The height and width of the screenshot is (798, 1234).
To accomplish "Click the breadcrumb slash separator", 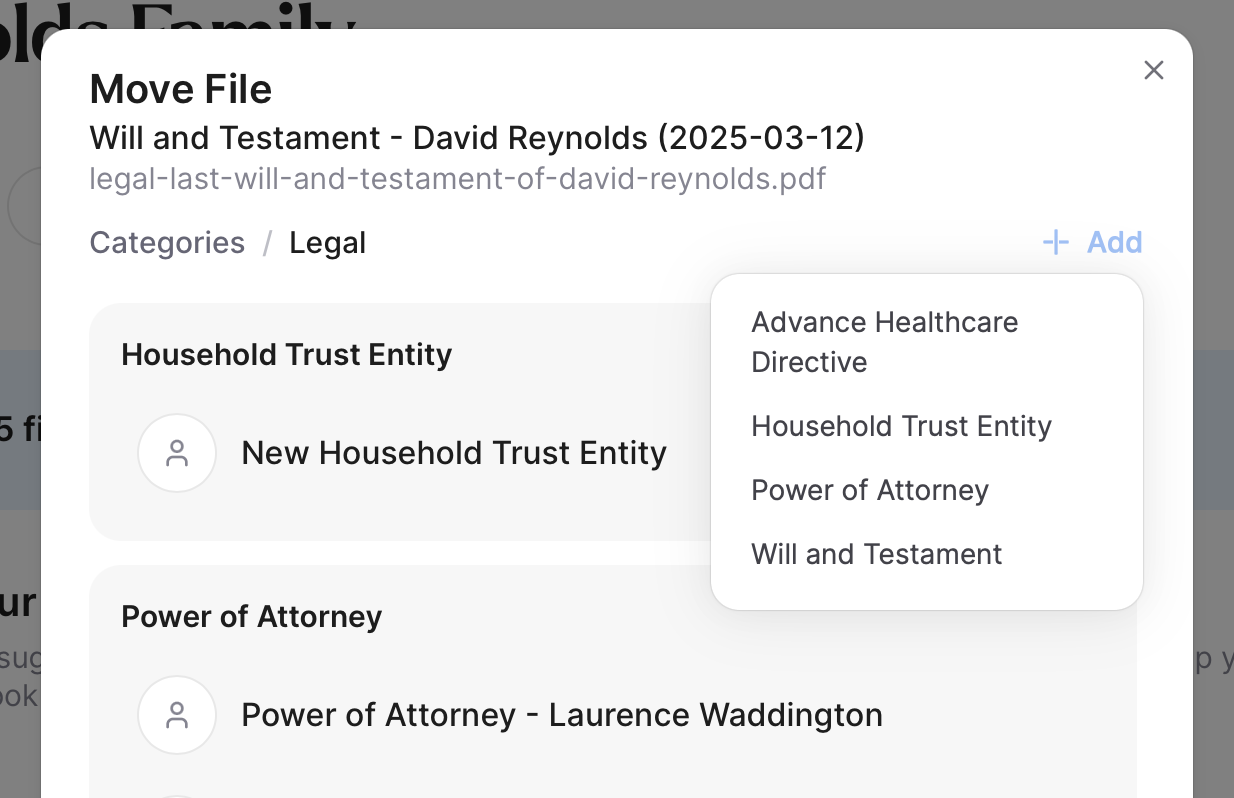I will pyautogui.click(x=267, y=243).
